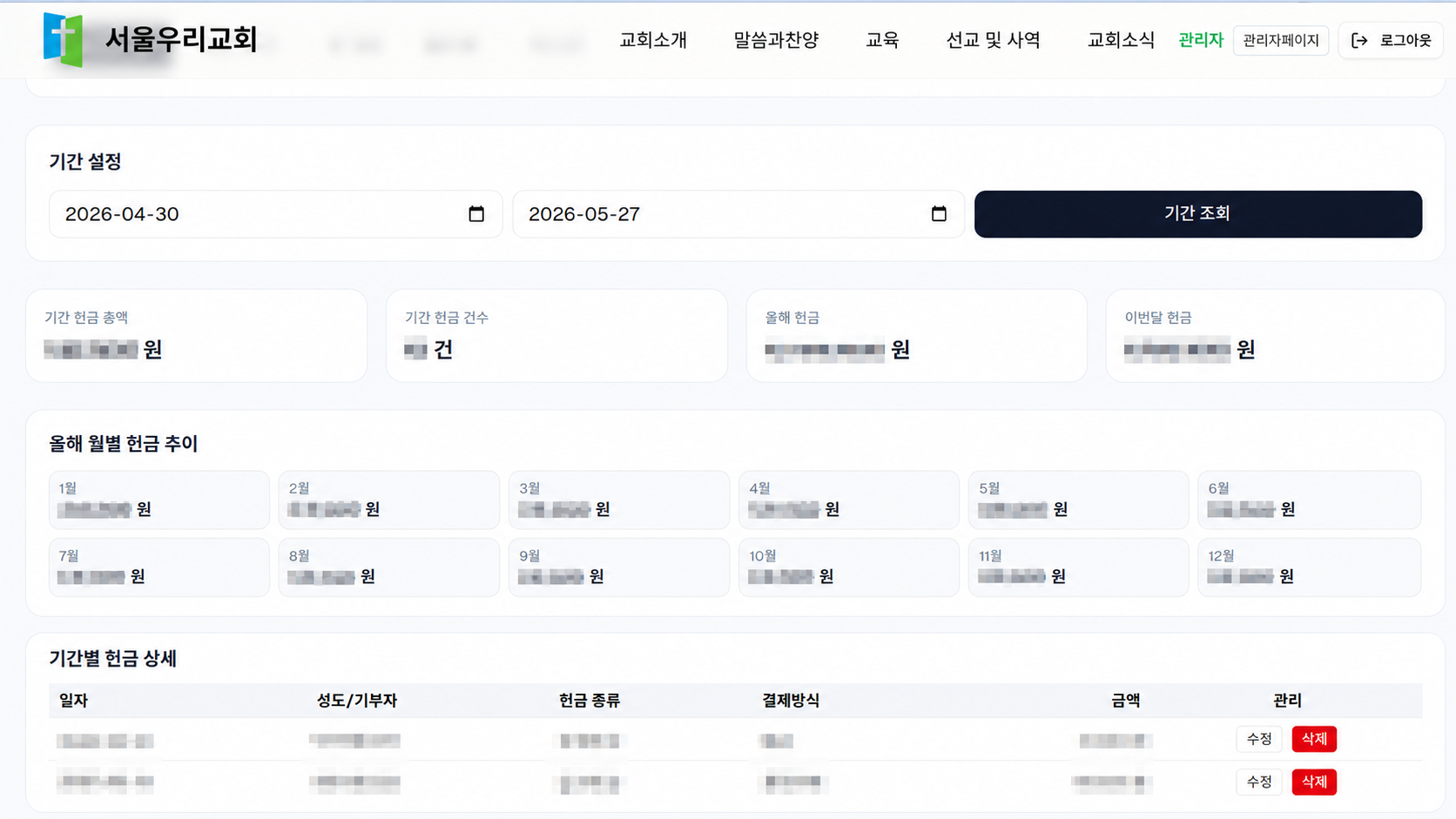This screenshot has height=819, width=1456.
Task: Click 수정 in the second offering row
Action: coord(1259,782)
